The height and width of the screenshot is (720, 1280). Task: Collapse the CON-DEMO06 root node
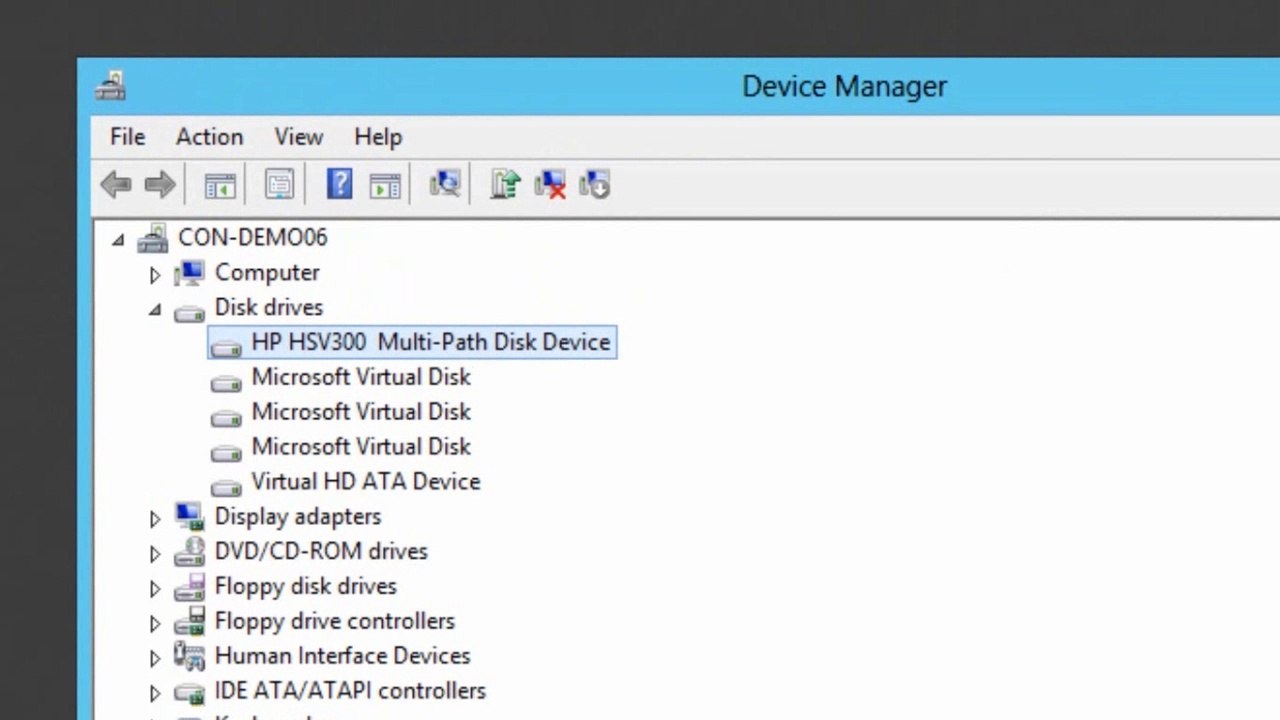pos(118,239)
